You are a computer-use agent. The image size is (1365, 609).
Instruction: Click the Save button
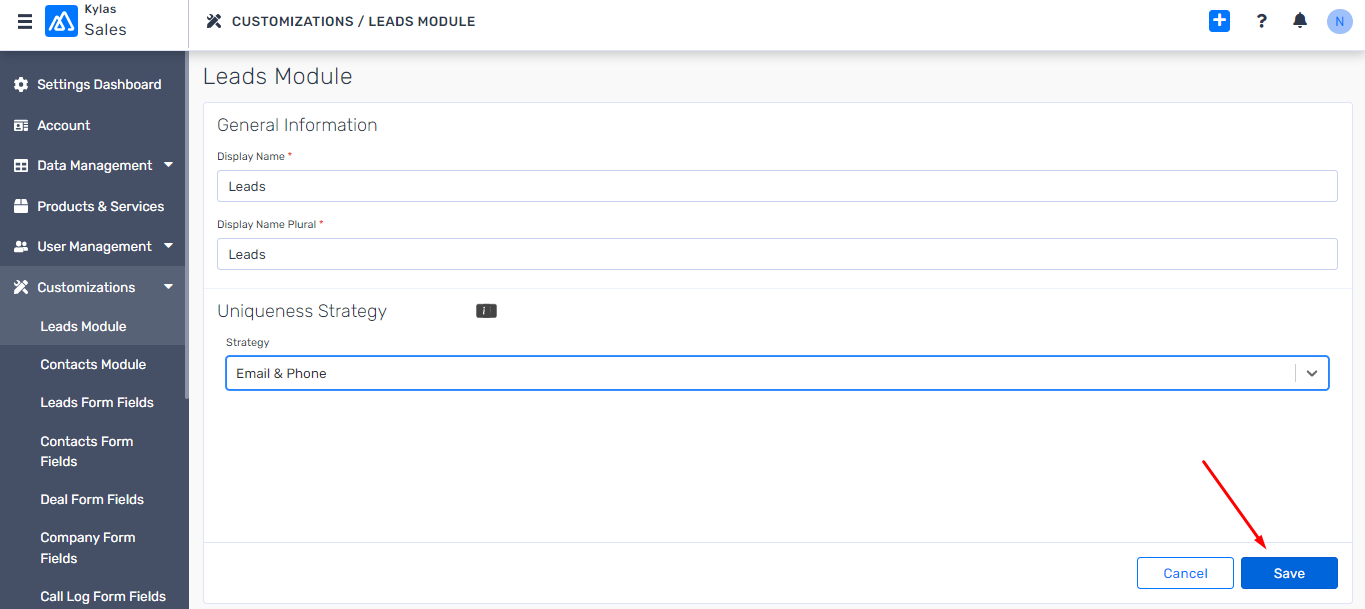[x=1288, y=573]
